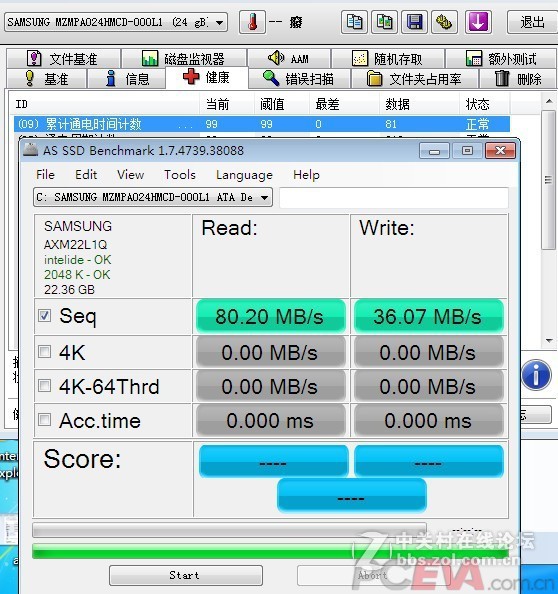Click the 4K read result 0.00 MB/s

[270, 353]
